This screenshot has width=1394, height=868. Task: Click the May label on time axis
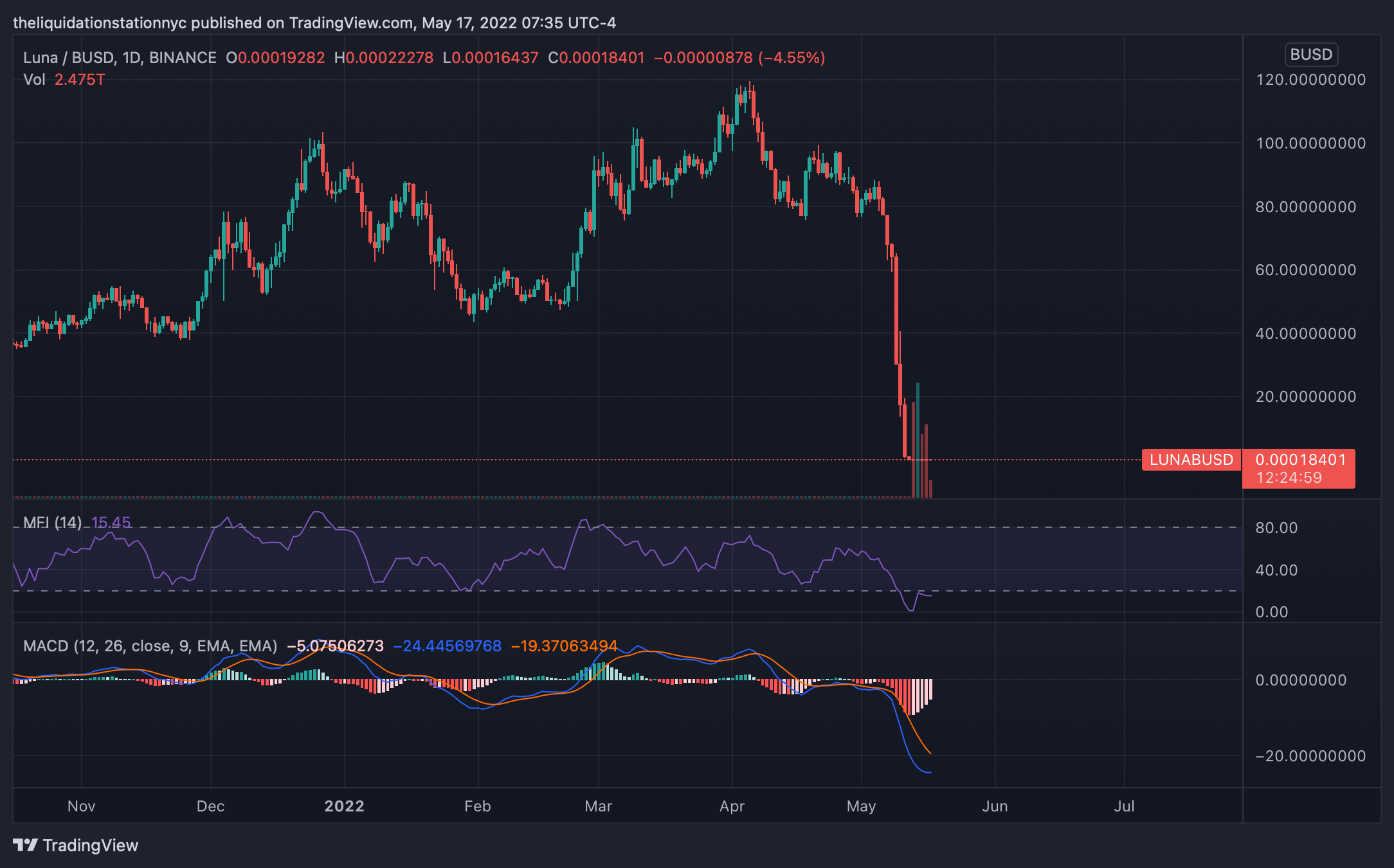tap(861, 806)
